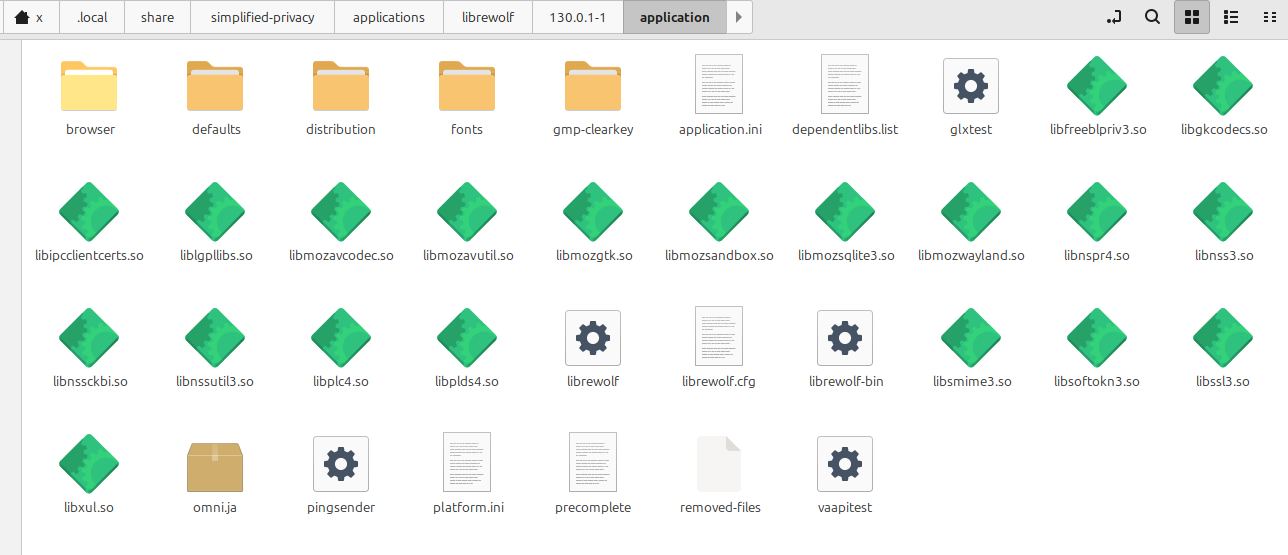Select the libgkcodecs.so library icon

(1223, 85)
